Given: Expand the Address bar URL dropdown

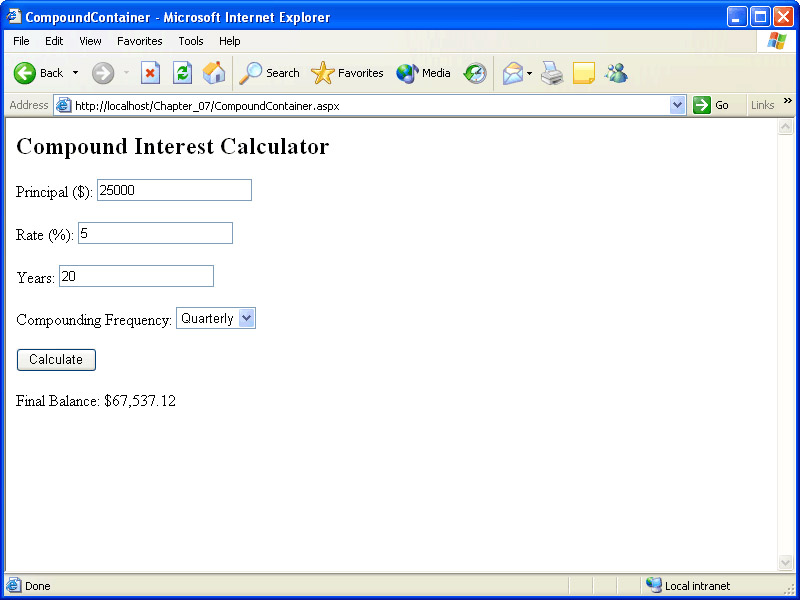Looking at the screenshot, I should [x=678, y=105].
